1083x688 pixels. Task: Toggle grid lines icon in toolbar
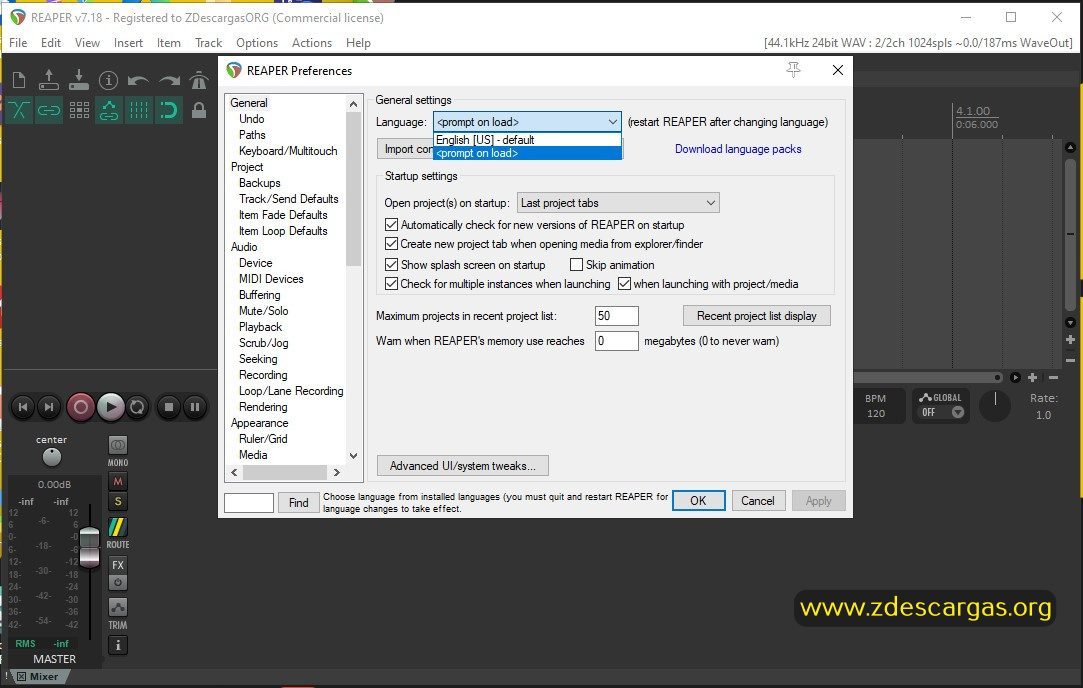tap(138, 110)
